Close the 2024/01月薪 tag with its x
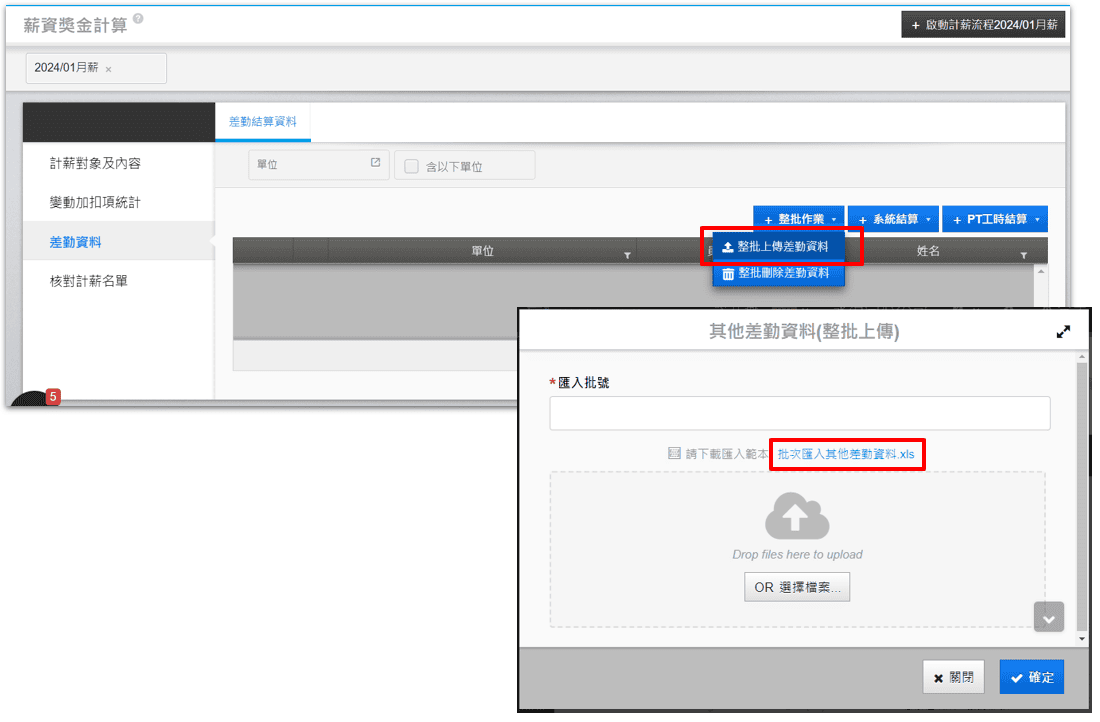The height and width of the screenshot is (722, 1100). (108, 69)
